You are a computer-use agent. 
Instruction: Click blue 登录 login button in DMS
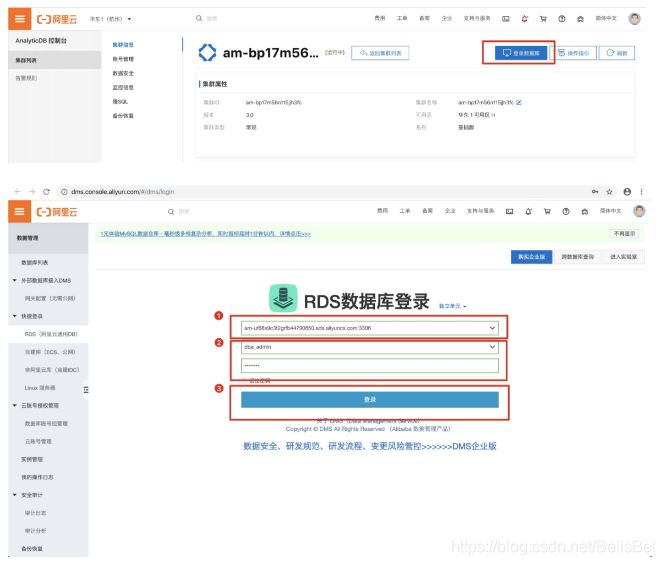click(x=370, y=399)
